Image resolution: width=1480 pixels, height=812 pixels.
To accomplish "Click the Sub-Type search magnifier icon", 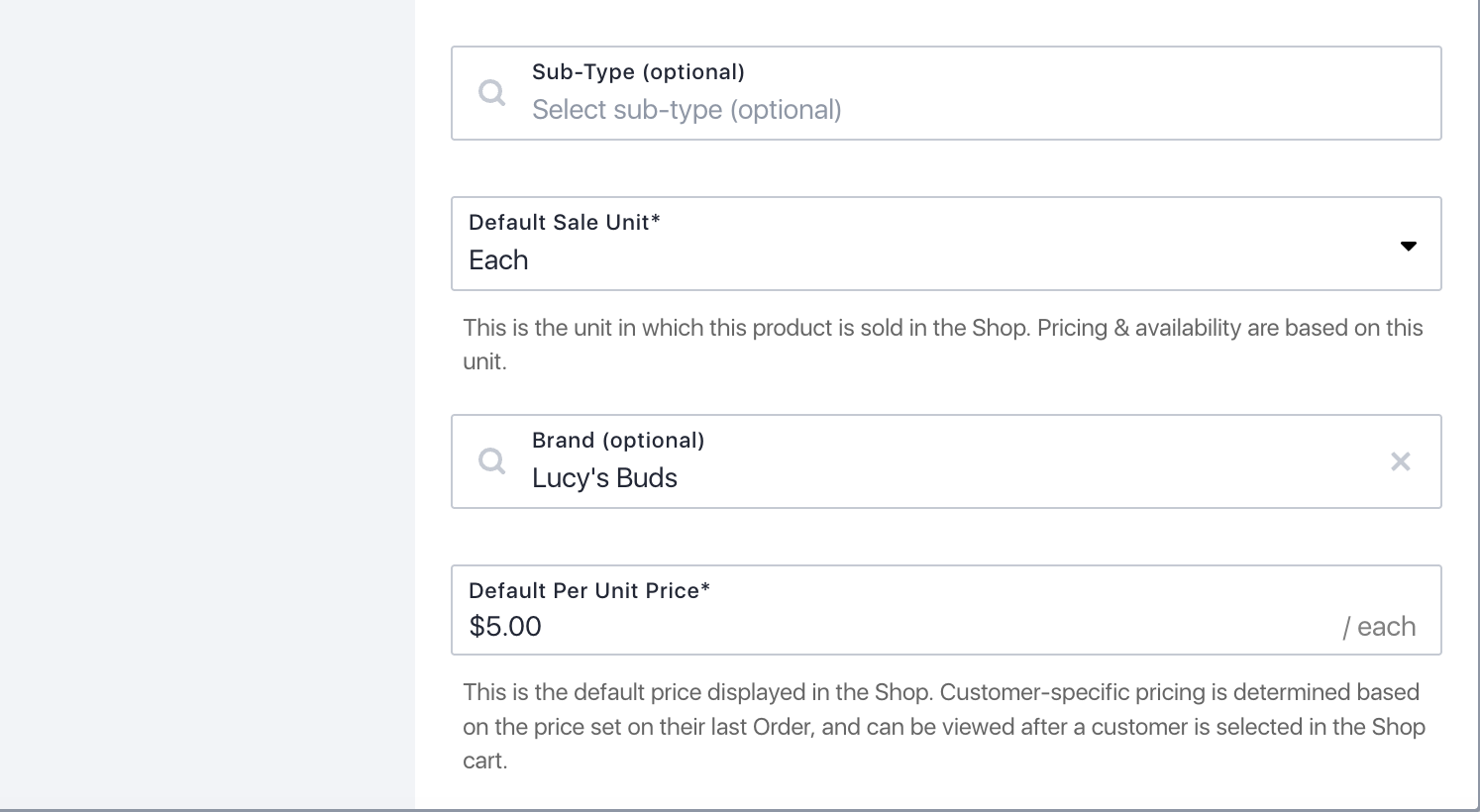I will (492, 93).
